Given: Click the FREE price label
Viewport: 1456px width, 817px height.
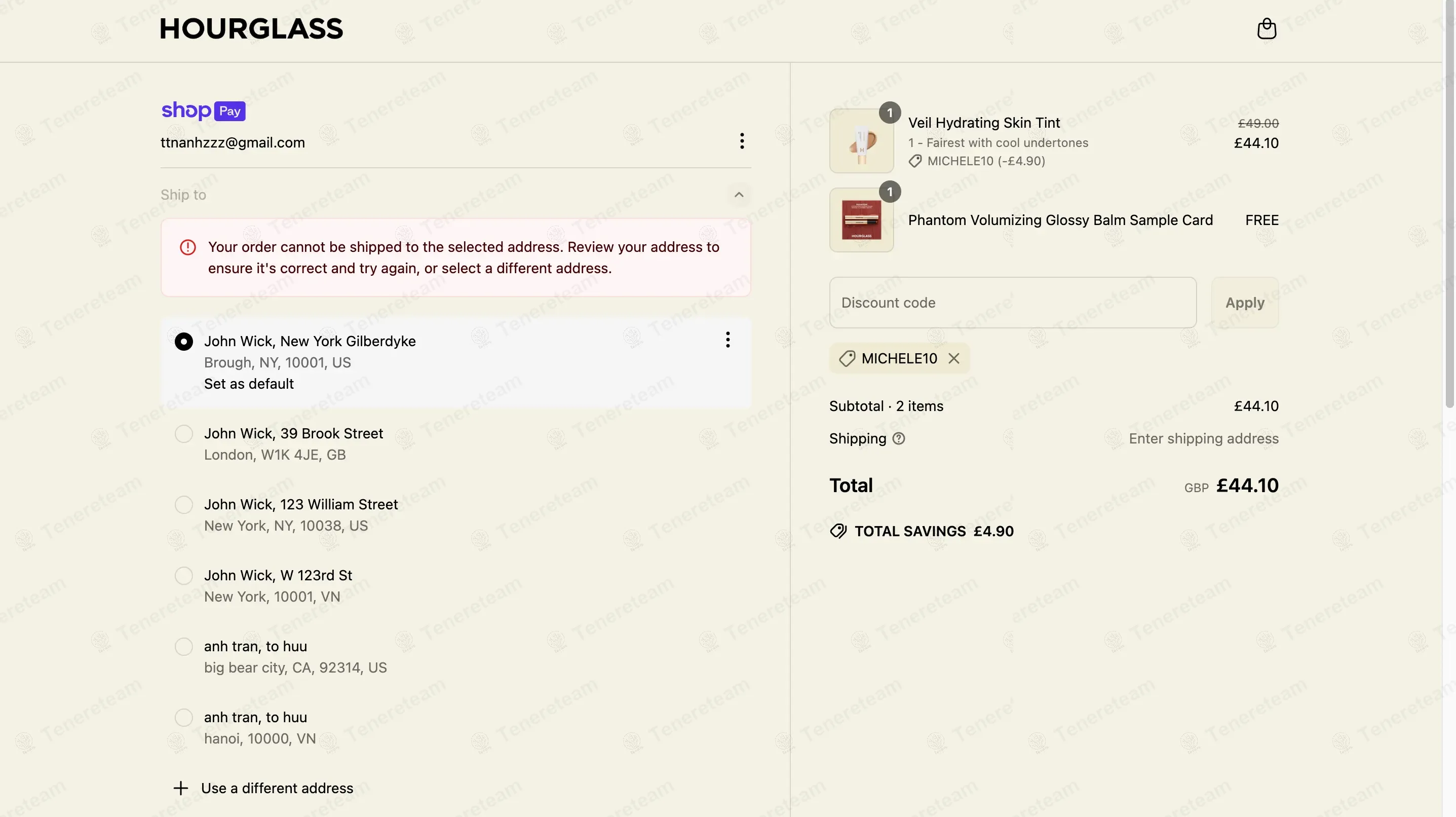Looking at the screenshot, I should pos(1261,220).
